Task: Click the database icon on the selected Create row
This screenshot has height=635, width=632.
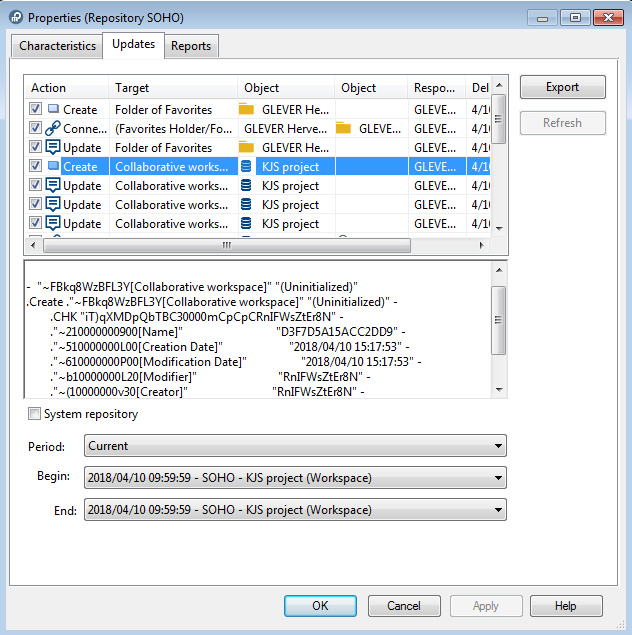Action: click(x=247, y=167)
